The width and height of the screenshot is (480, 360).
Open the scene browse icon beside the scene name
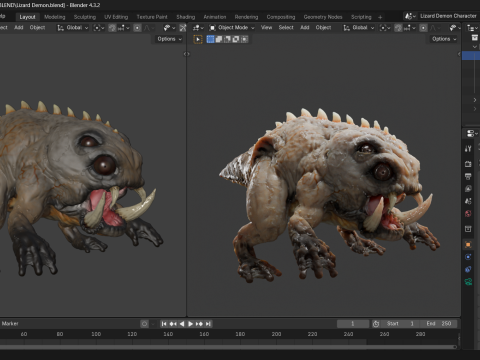point(410,16)
